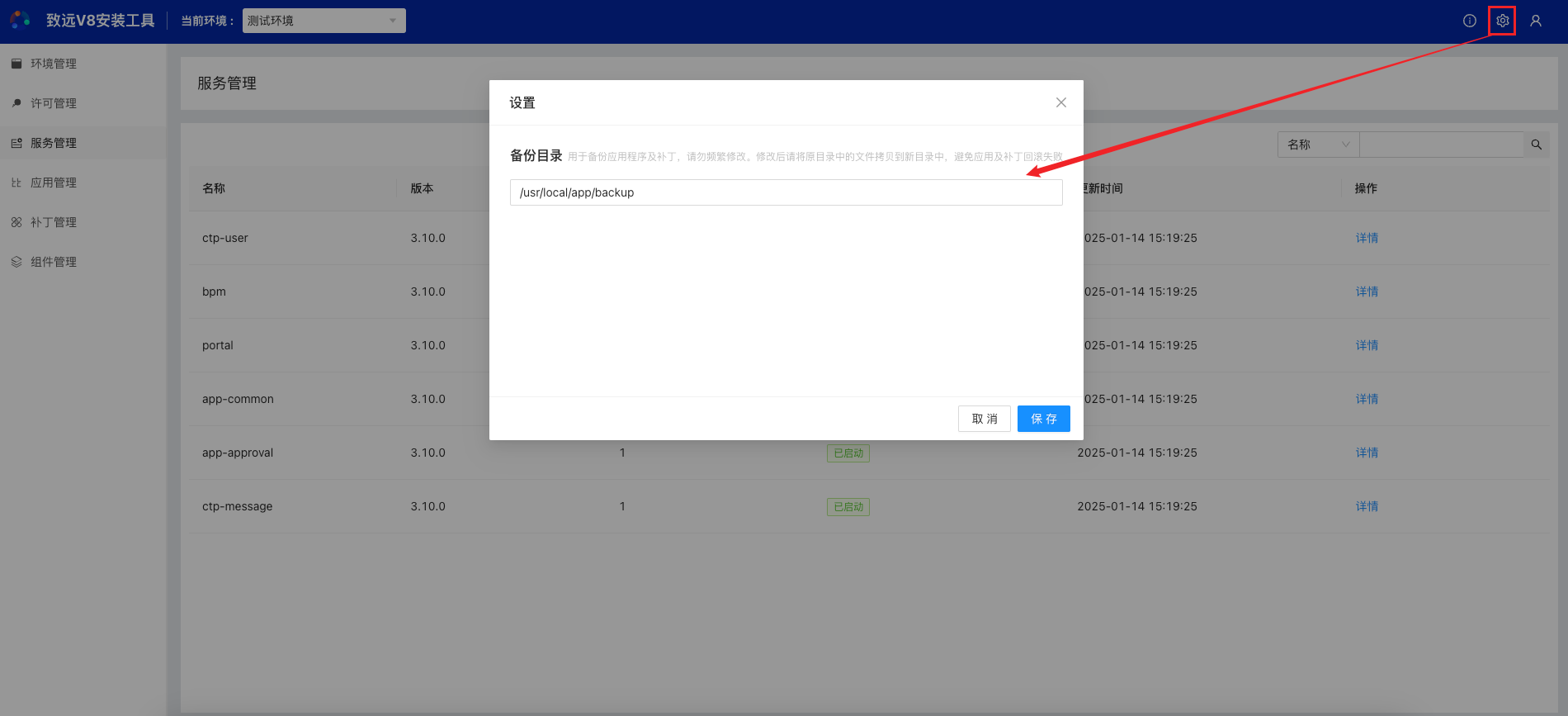The height and width of the screenshot is (716, 1568).
Task: Open 详情 for app-approval
Action: click(1367, 453)
